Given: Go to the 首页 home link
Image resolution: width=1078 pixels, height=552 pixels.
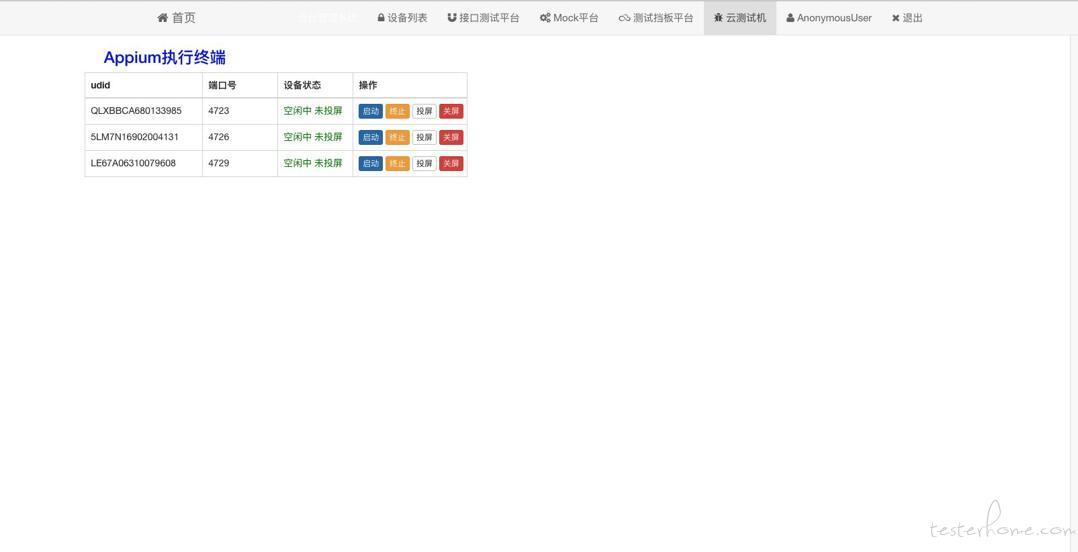Looking at the screenshot, I should pyautogui.click(x=176, y=18).
